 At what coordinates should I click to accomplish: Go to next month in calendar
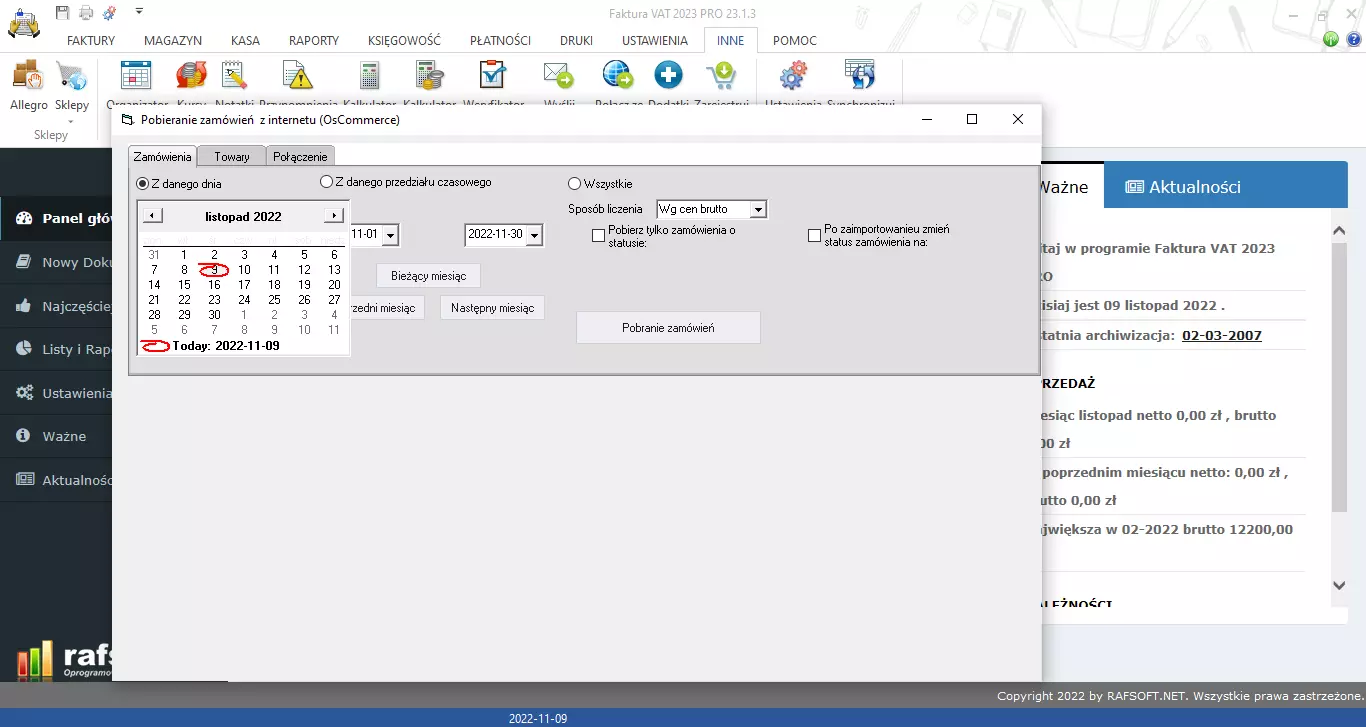tap(333, 216)
